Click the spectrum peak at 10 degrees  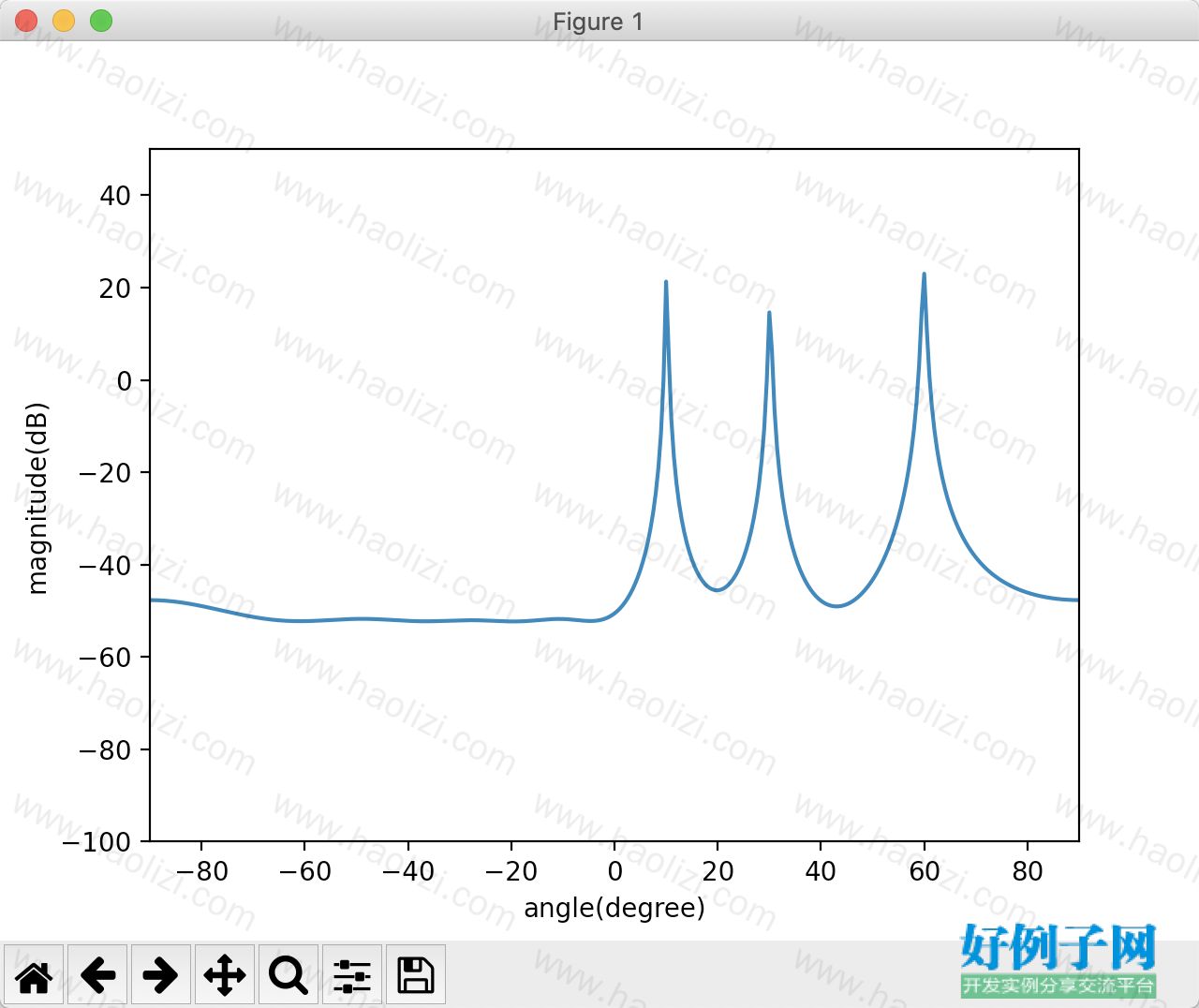pos(666,282)
